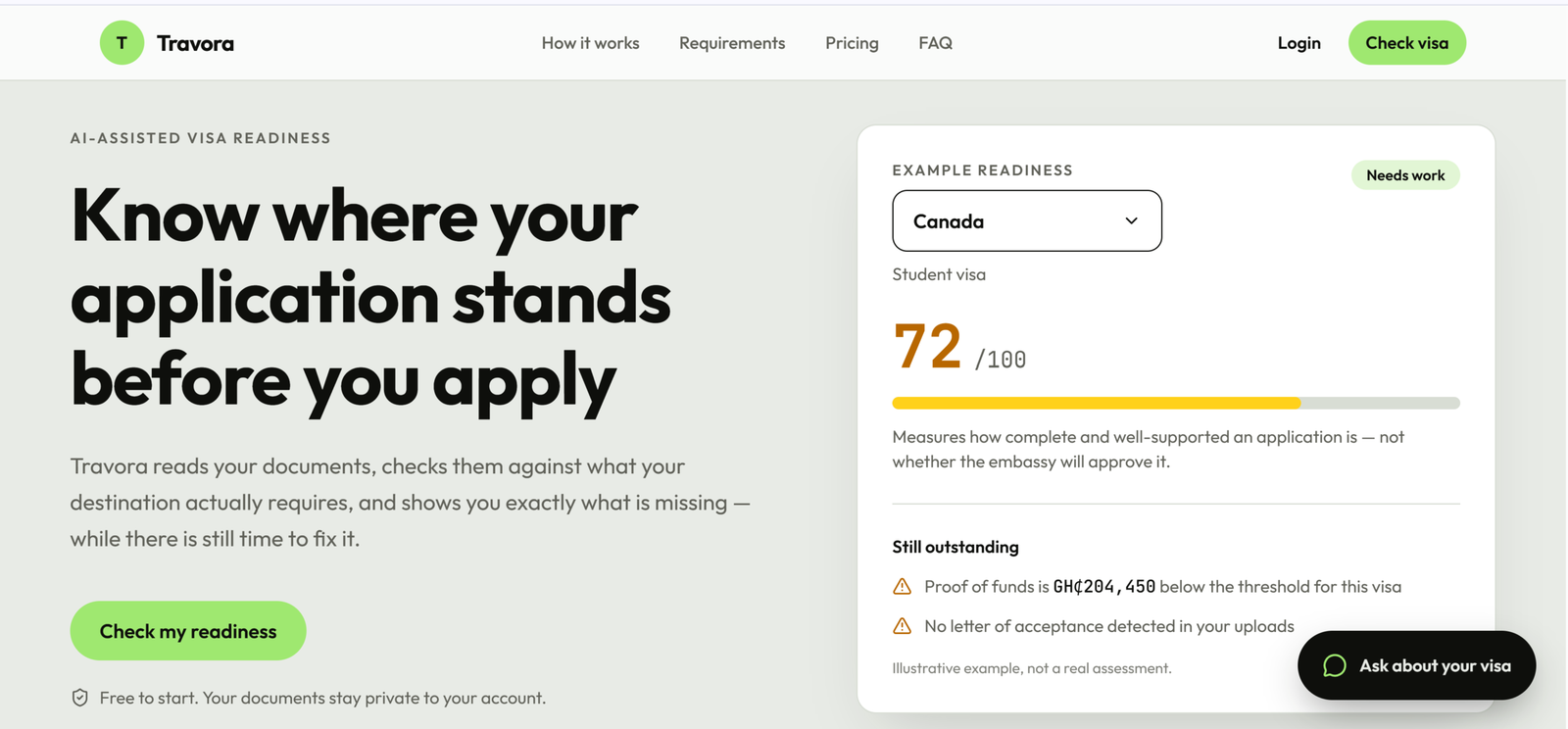Click the warning icon beside No letter of acceptance
Screen dimensions: 1568x729
point(902,626)
